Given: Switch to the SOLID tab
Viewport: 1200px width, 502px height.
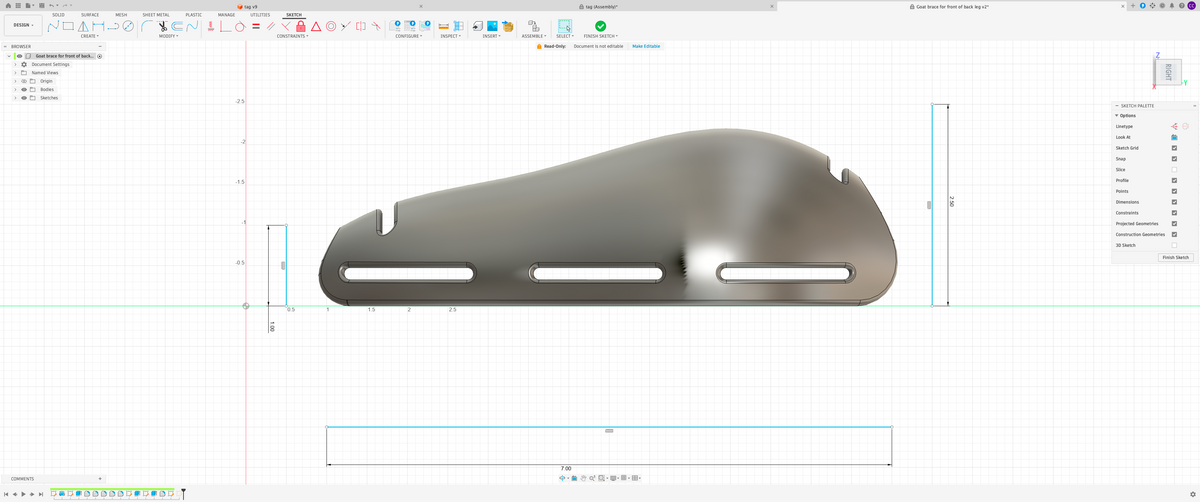Looking at the screenshot, I should [58, 15].
